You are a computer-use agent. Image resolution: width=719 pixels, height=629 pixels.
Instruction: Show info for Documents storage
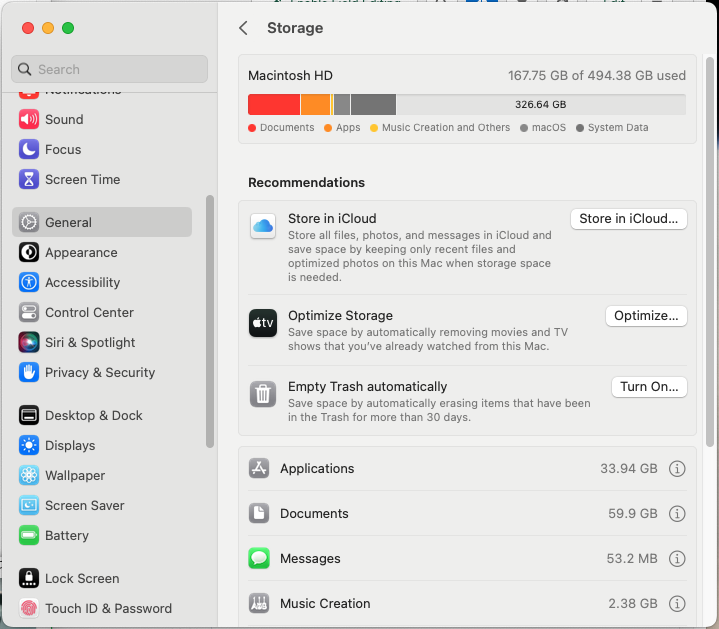point(677,513)
